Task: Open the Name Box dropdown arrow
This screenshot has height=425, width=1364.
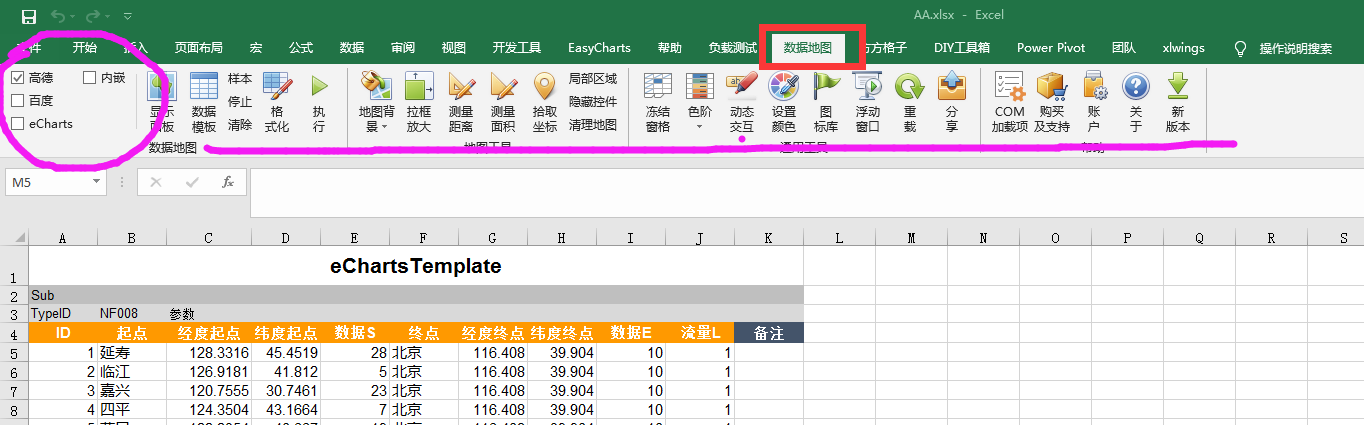Action: coord(97,182)
